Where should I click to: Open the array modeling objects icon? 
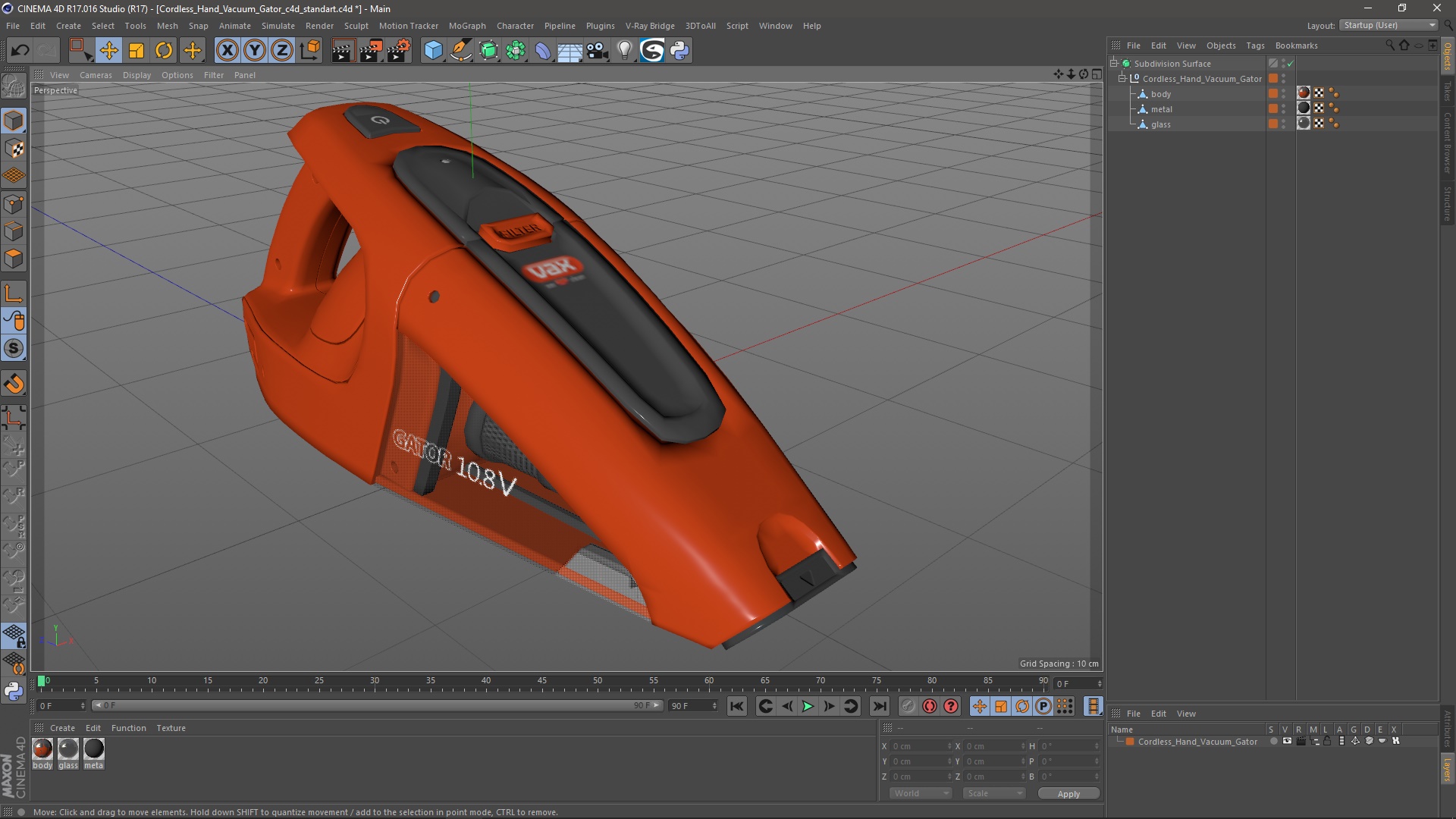pos(516,51)
